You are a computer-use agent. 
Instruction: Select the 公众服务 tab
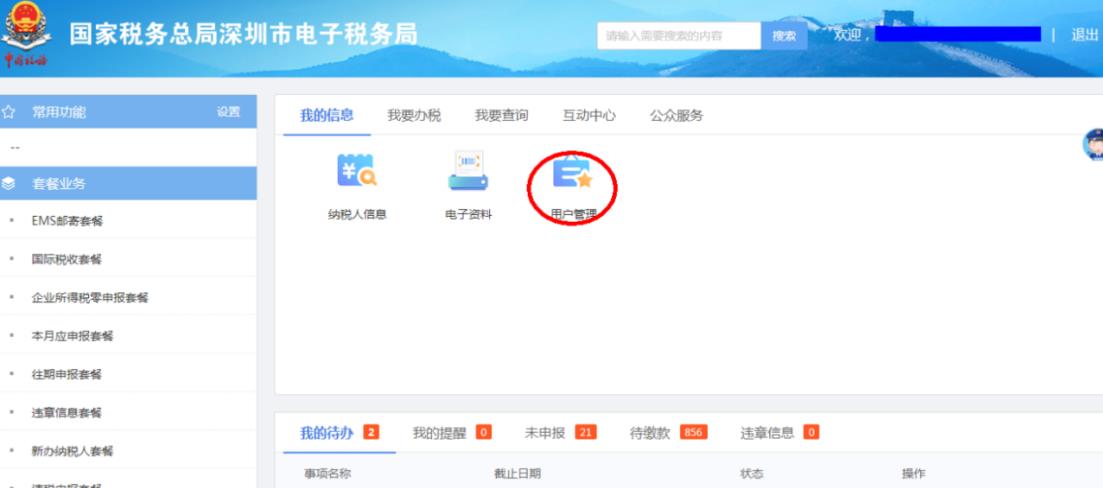[x=676, y=115]
